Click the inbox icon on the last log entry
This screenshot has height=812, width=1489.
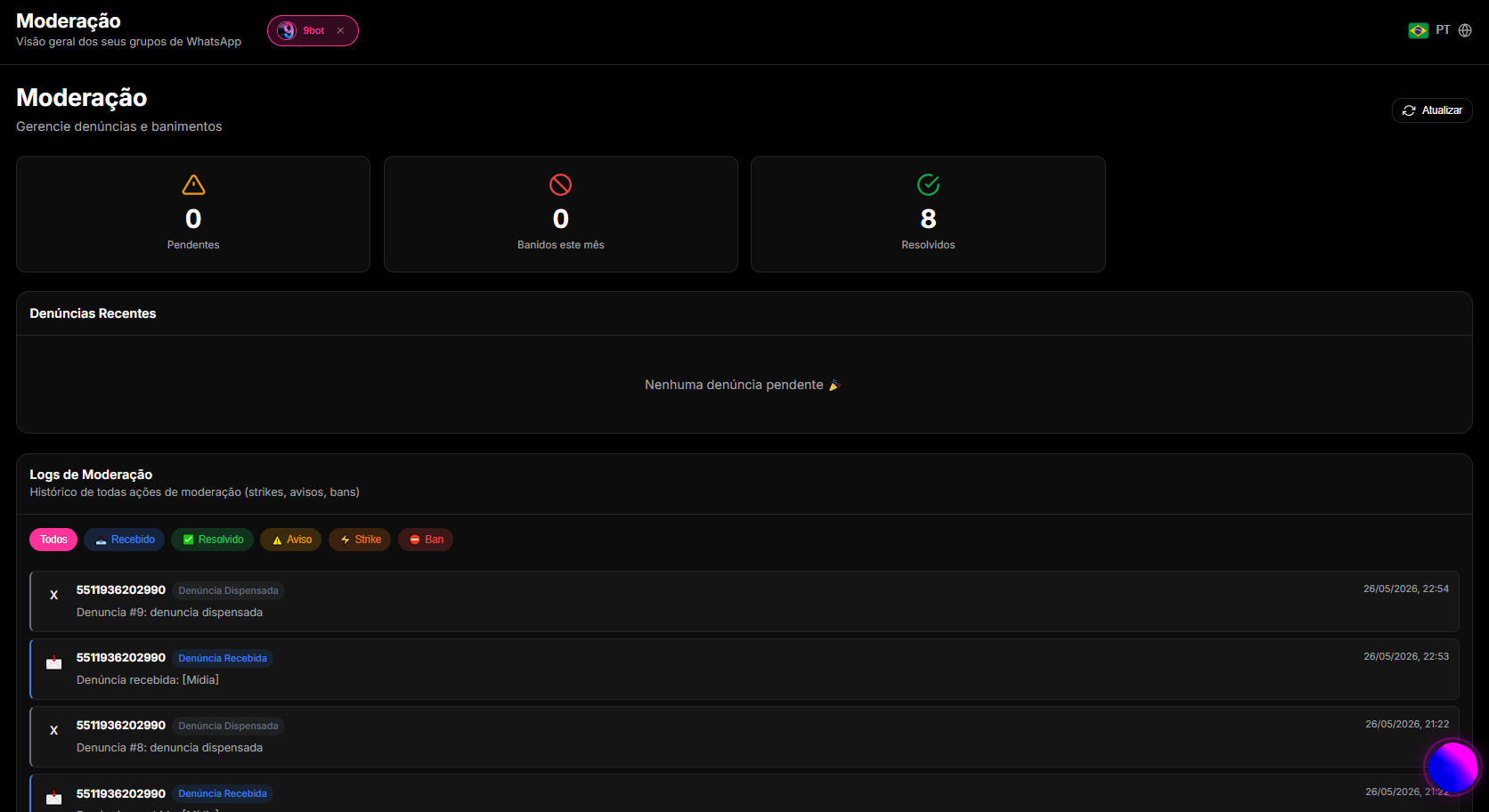click(54, 797)
